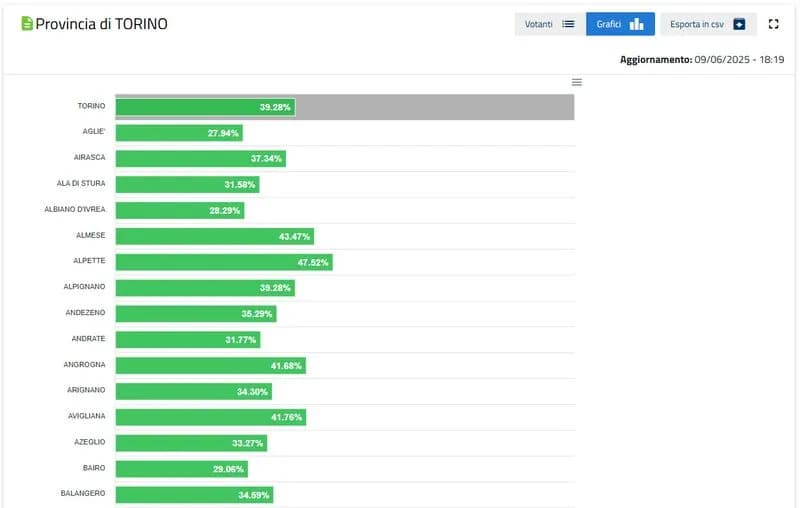Select the Grafici chart view tab
Image resolution: width=800 pixels, height=508 pixels.
click(x=620, y=24)
